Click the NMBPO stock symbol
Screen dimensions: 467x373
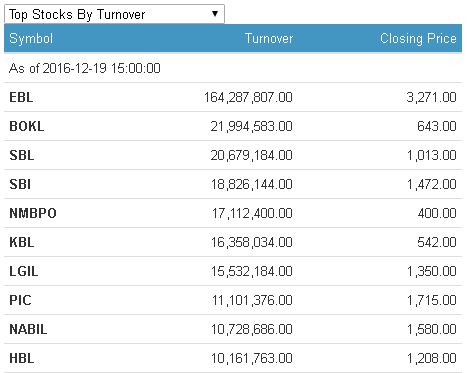33,213
